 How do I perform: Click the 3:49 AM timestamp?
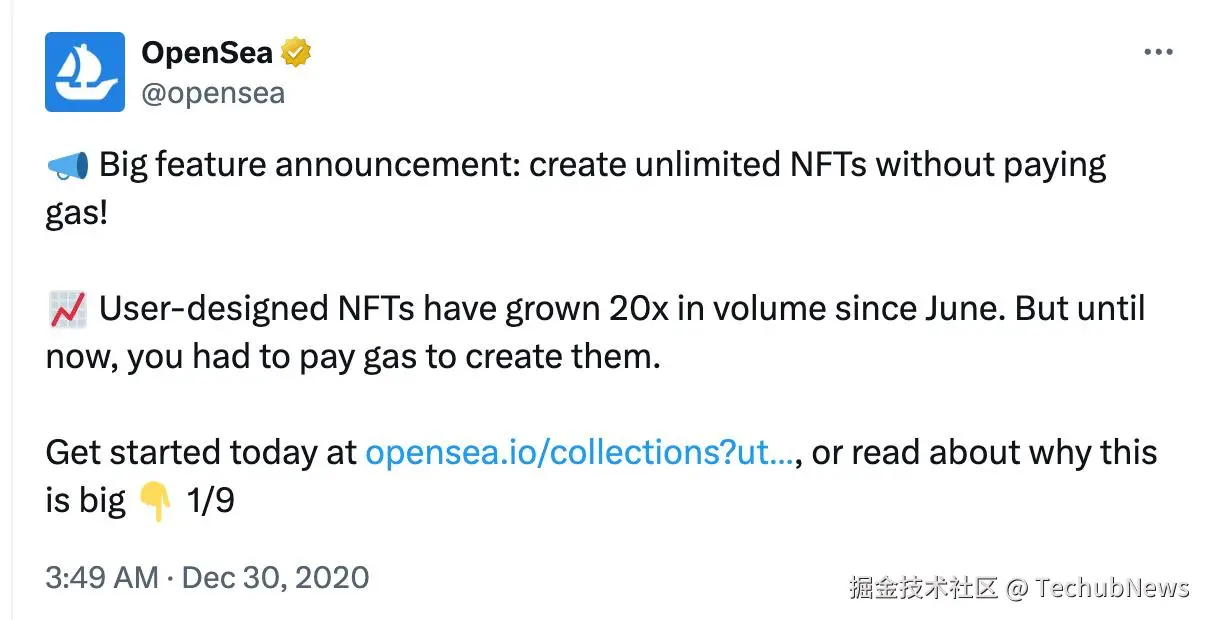click(x=102, y=577)
